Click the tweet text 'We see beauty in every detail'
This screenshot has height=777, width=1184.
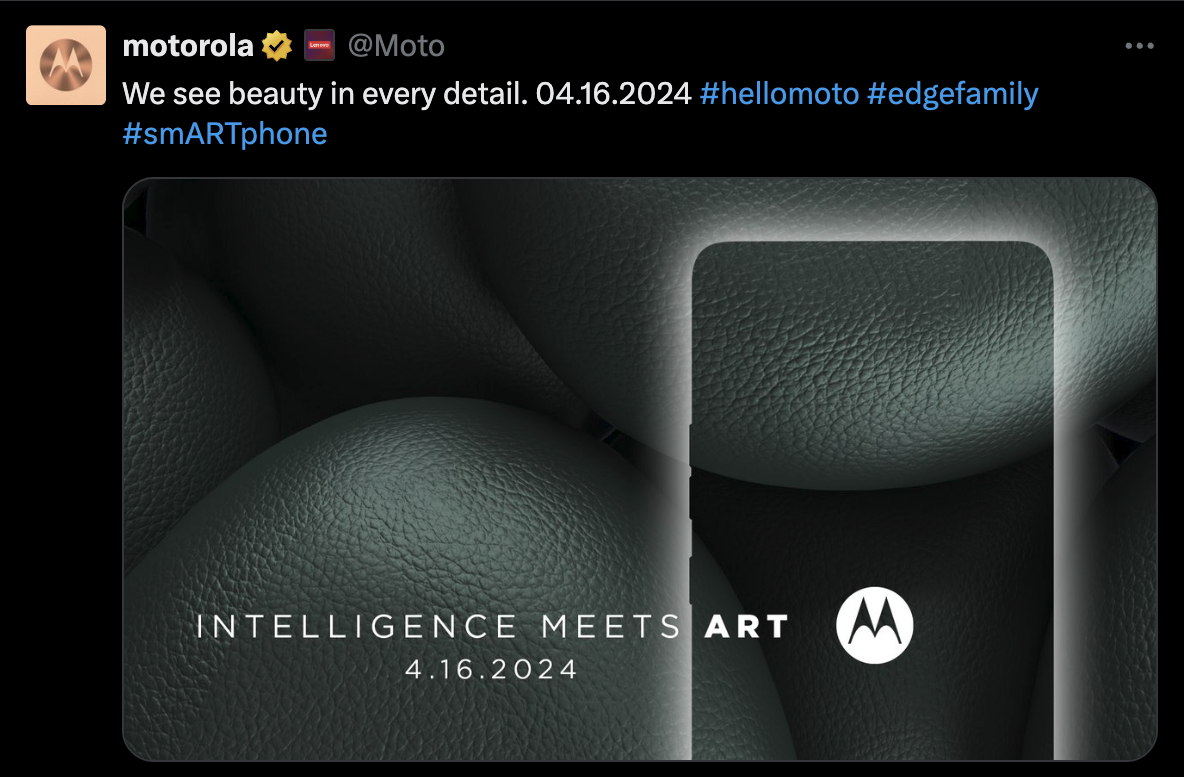tap(325, 94)
